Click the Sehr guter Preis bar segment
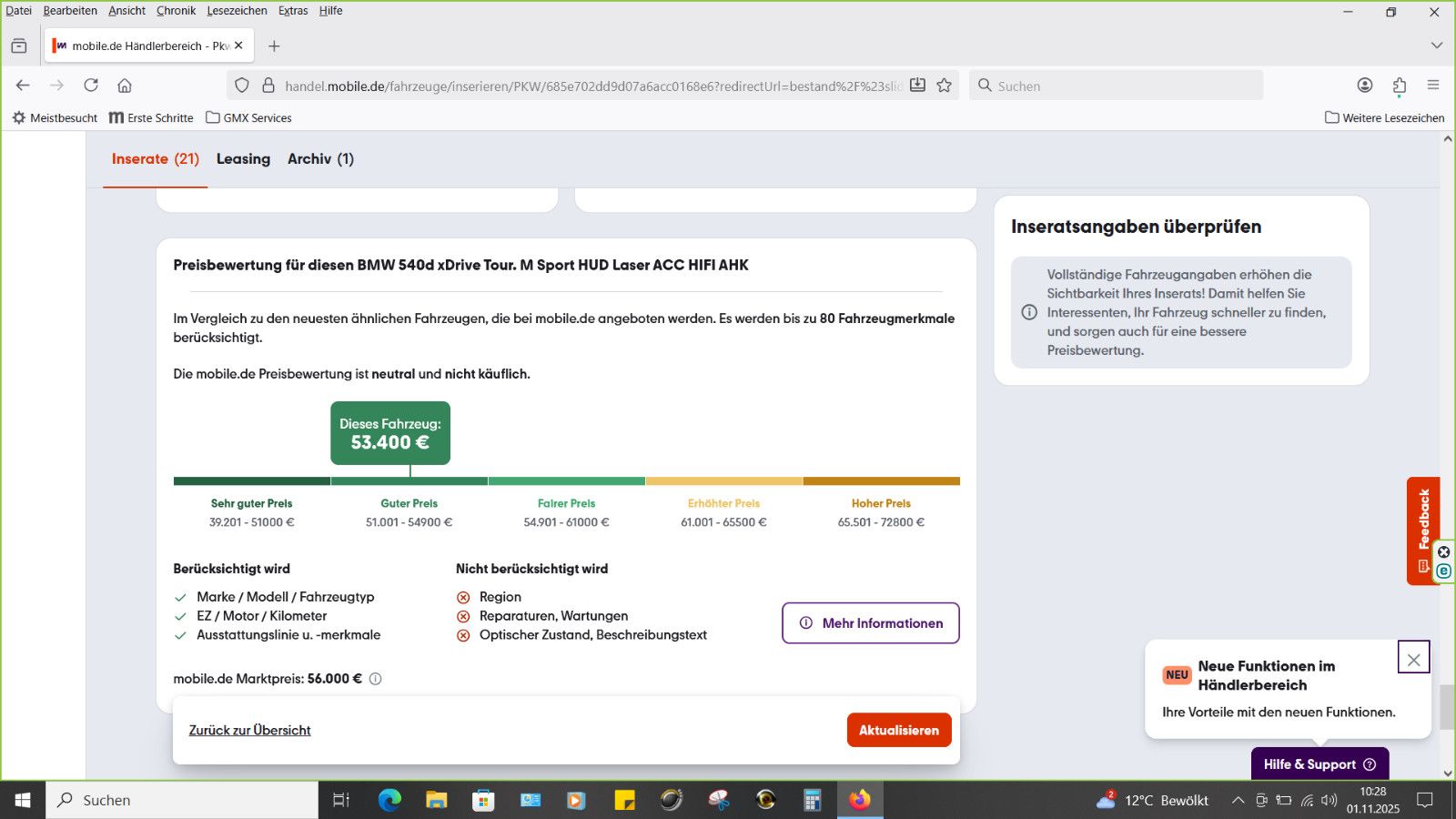The width and height of the screenshot is (1456, 819). 252,481
